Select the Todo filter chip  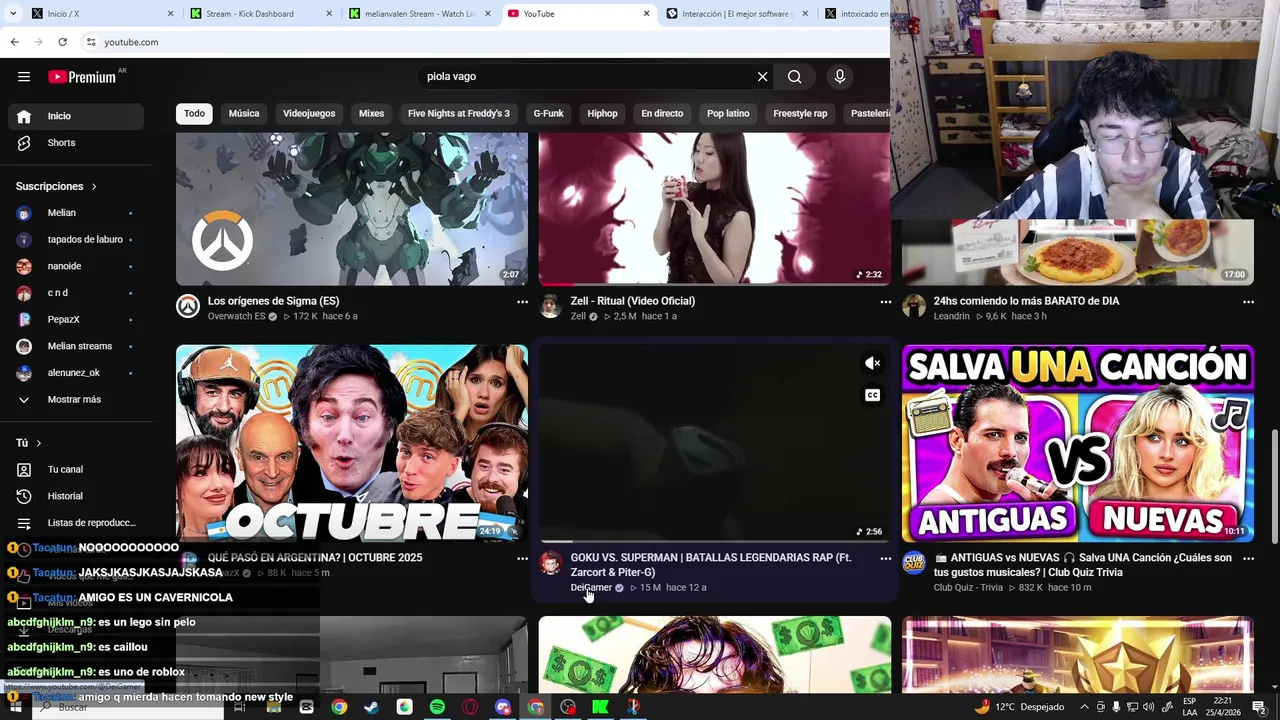(x=194, y=113)
